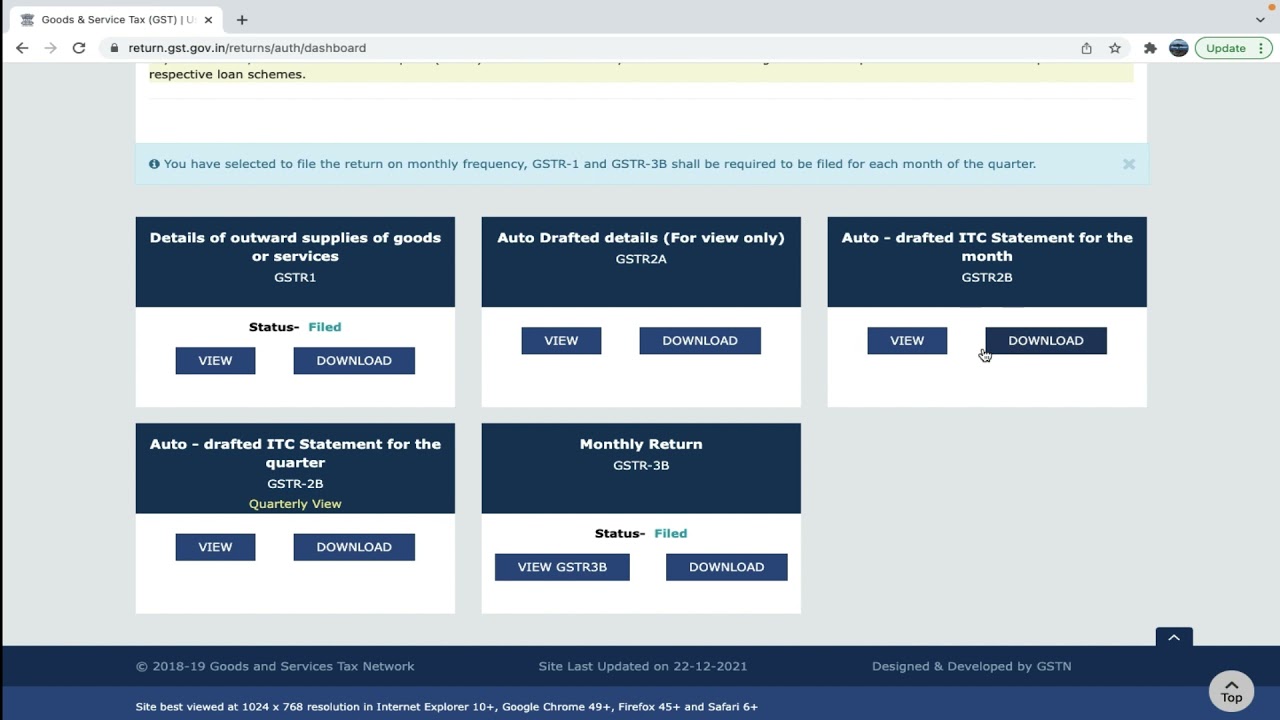The height and width of the screenshot is (720, 1280).
Task: Click '2018-19 Goods and Services Tax Network' copyright
Action: (x=275, y=666)
